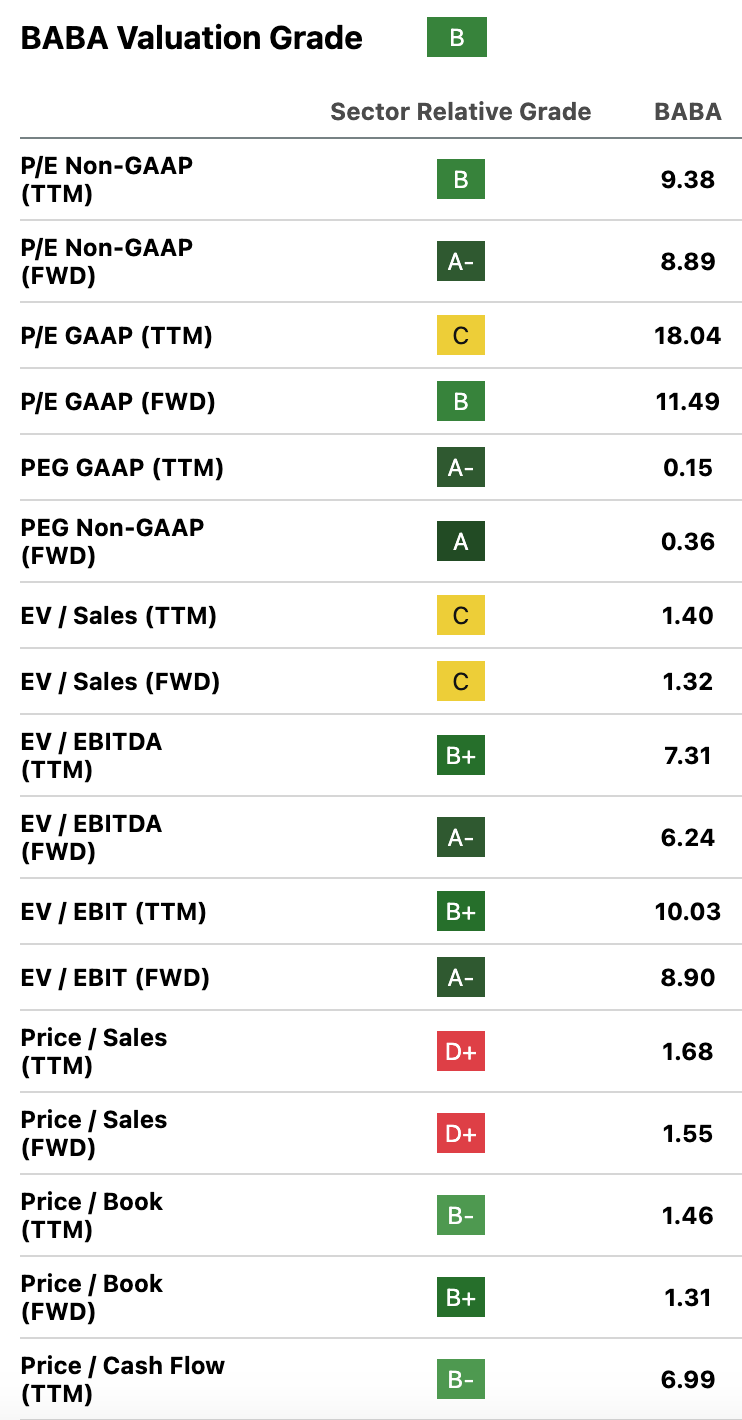Click the D+ grade for Price / Sales (TTM)
The width and height of the screenshot is (742, 1420).
click(x=460, y=1052)
